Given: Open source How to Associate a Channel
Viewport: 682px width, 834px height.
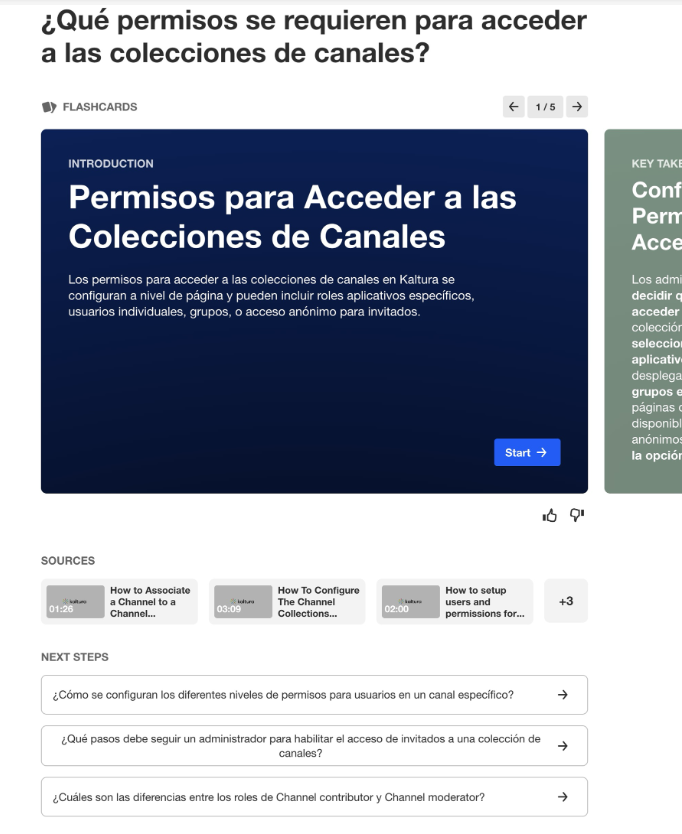Looking at the screenshot, I should (x=119, y=602).
